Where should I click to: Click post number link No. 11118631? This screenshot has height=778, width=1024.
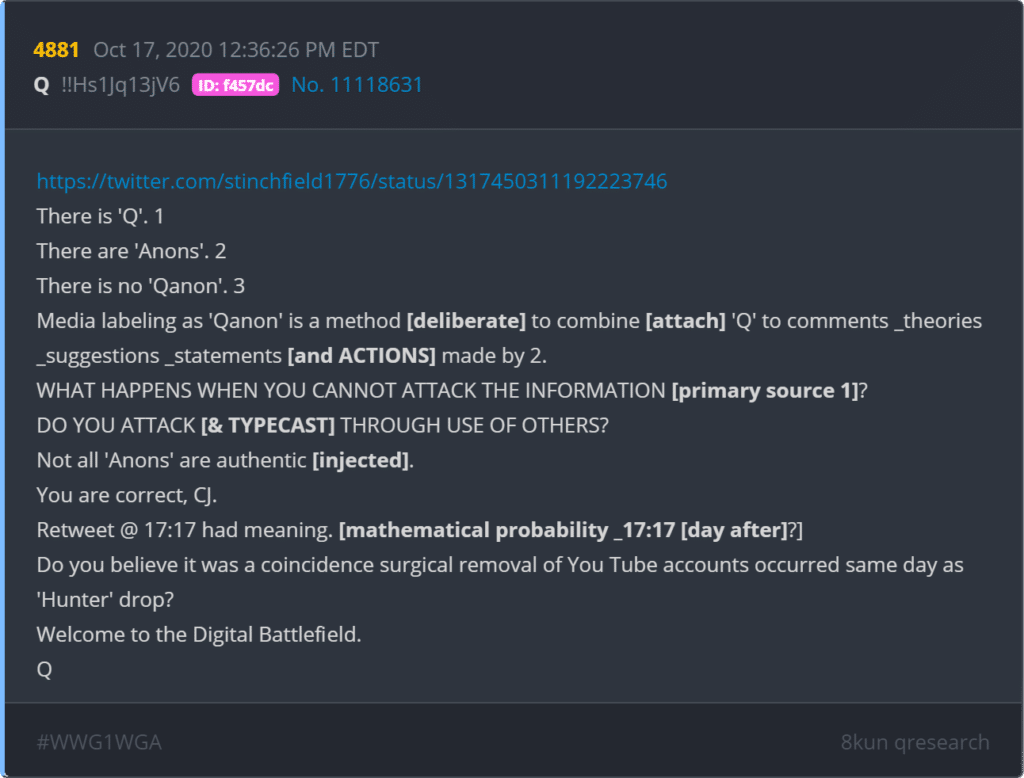[357, 85]
